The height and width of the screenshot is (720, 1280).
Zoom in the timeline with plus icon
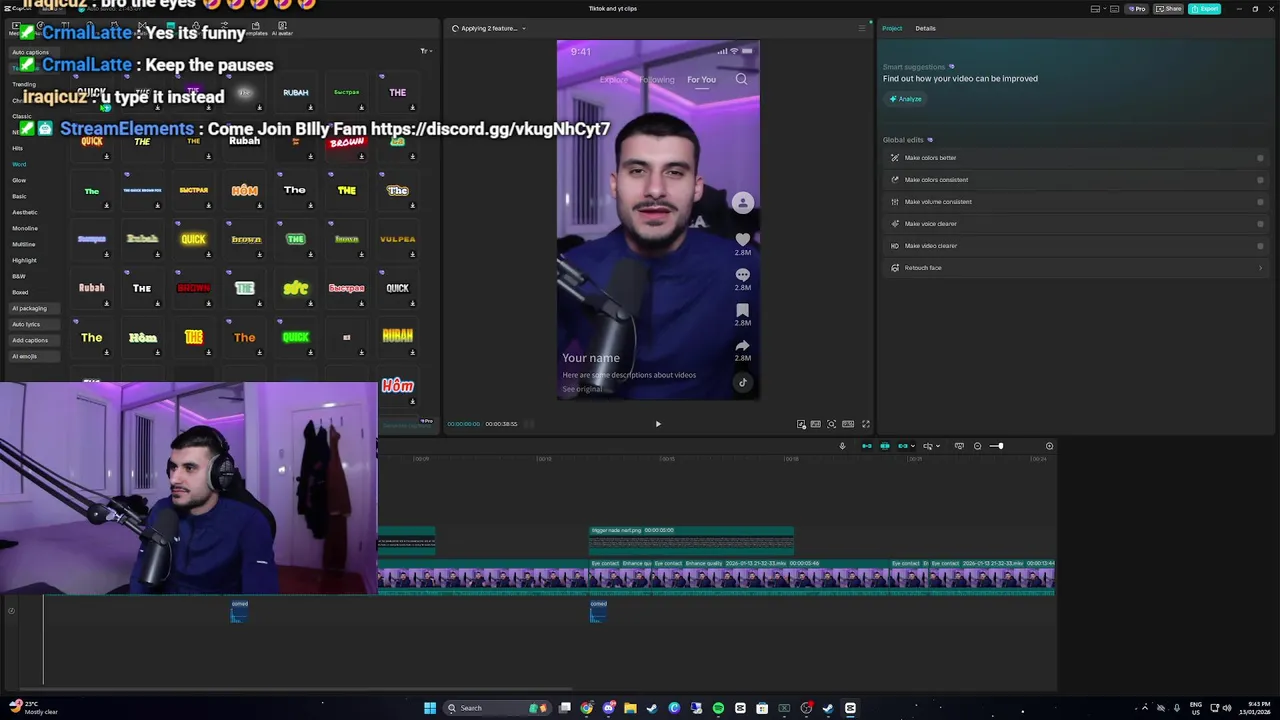click(x=1049, y=446)
